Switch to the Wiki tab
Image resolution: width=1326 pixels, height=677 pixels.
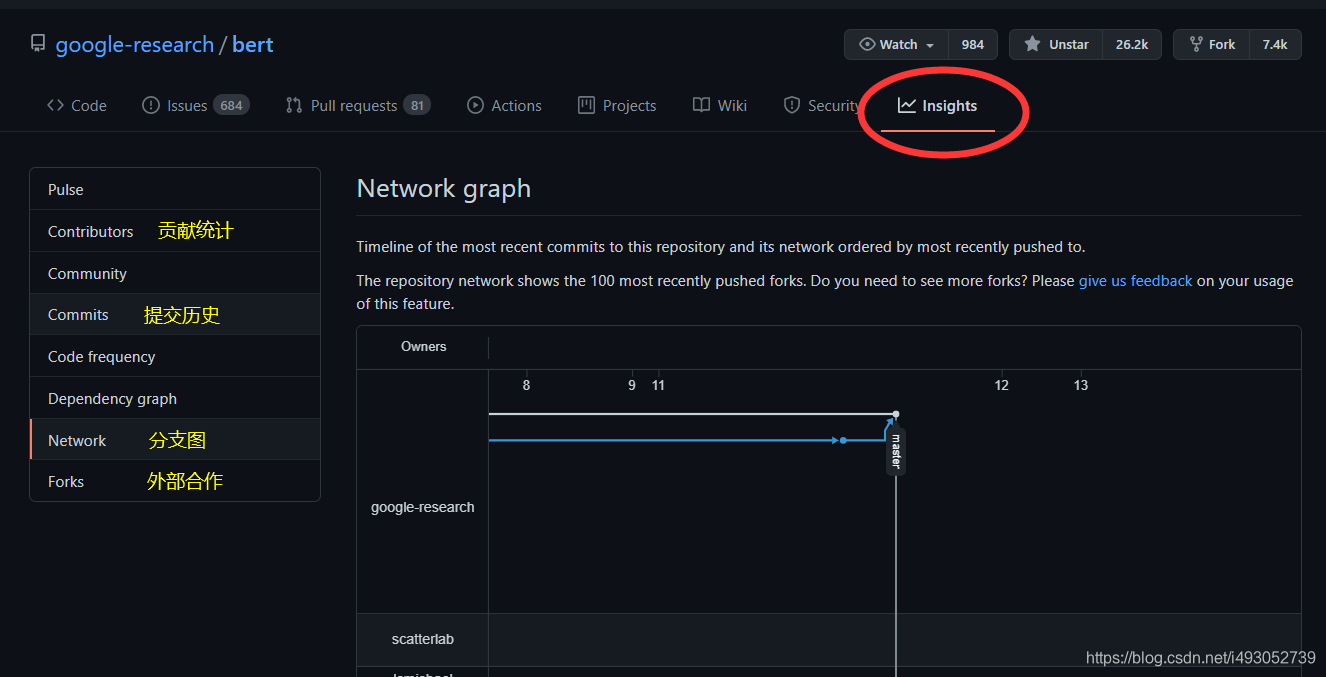(720, 105)
